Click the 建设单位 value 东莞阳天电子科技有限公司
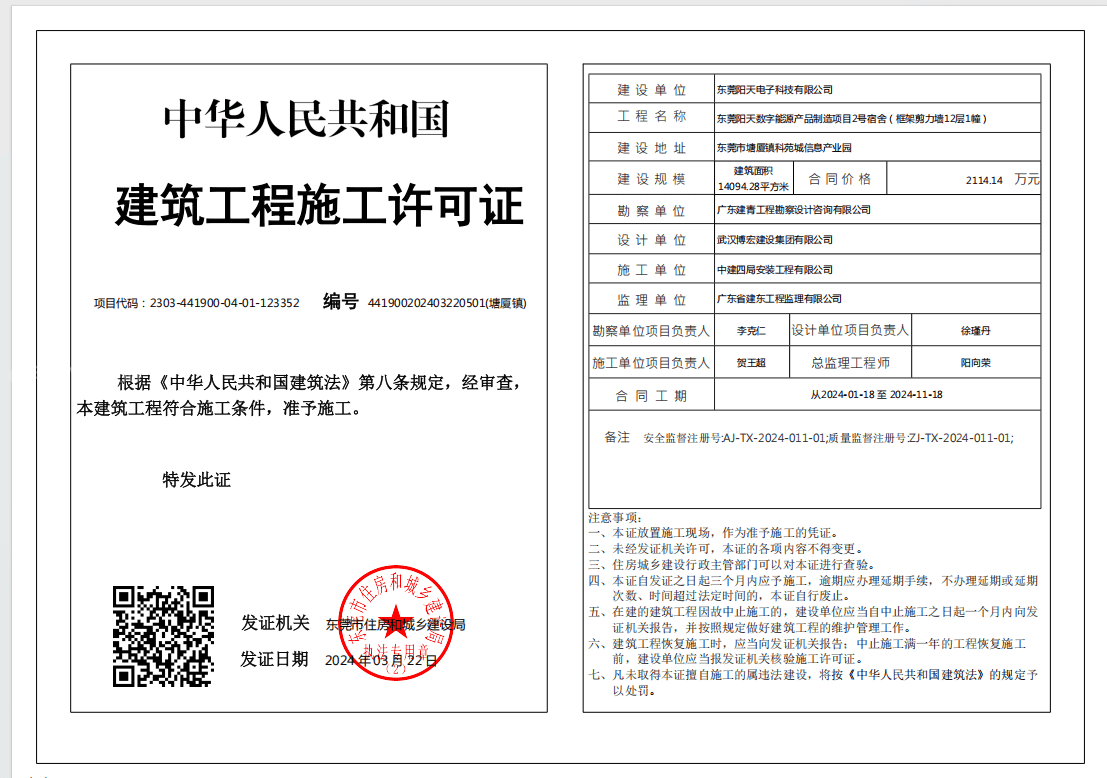This screenshot has height=778, width=1107. [774, 90]
